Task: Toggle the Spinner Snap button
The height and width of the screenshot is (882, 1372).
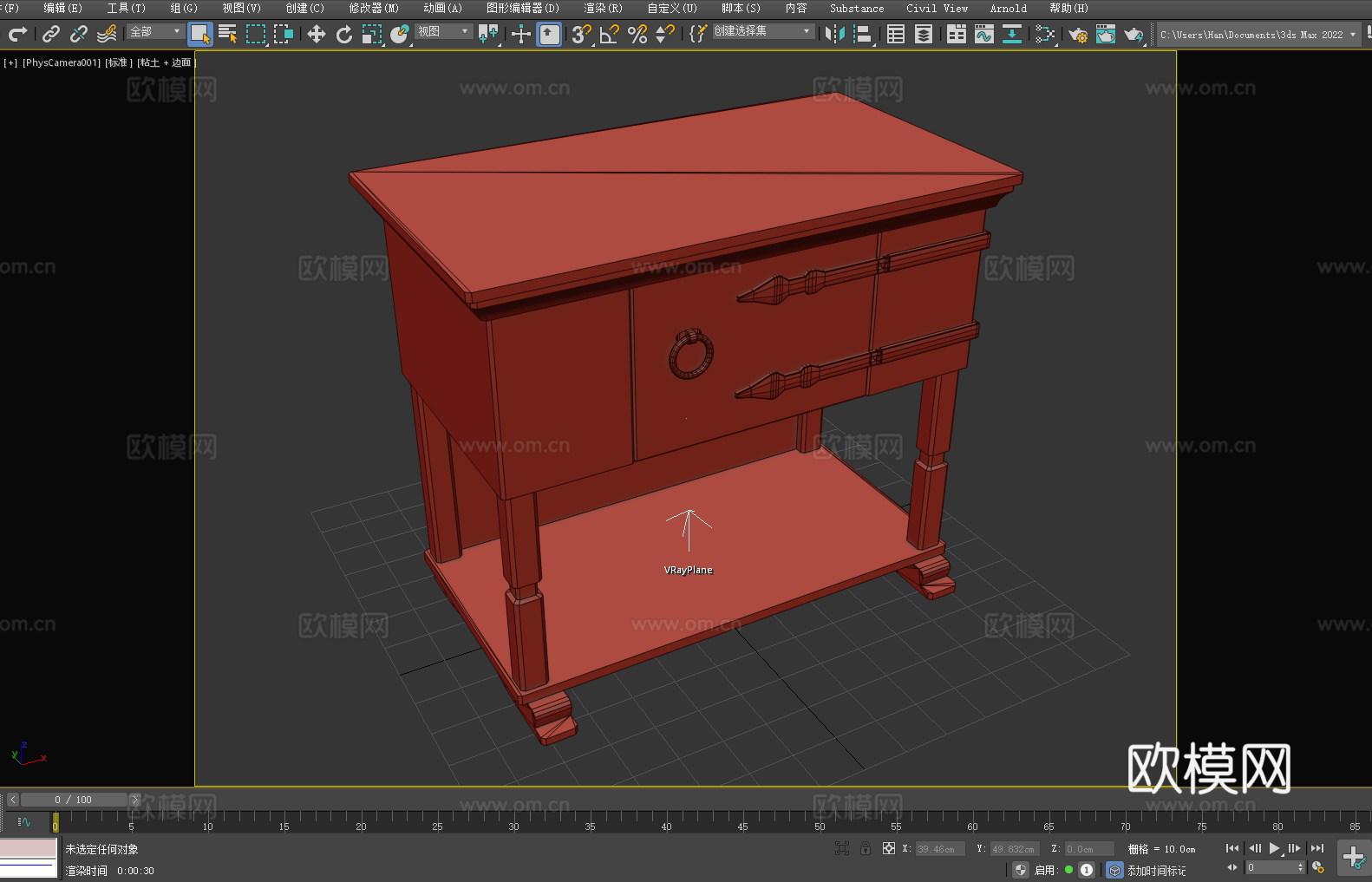Action: click(x=665, y=34)
